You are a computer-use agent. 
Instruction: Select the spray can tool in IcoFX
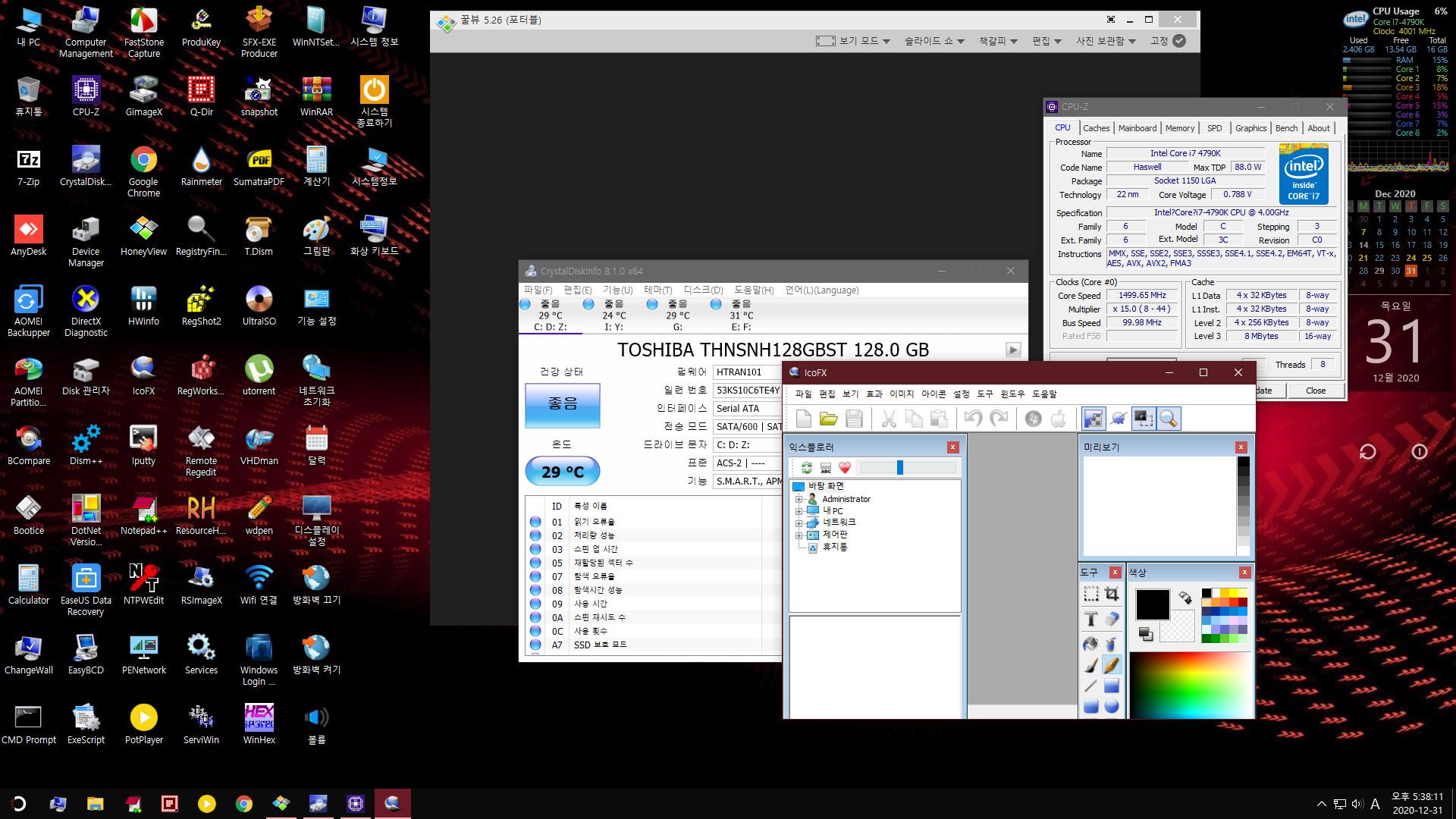[1112, 644]
